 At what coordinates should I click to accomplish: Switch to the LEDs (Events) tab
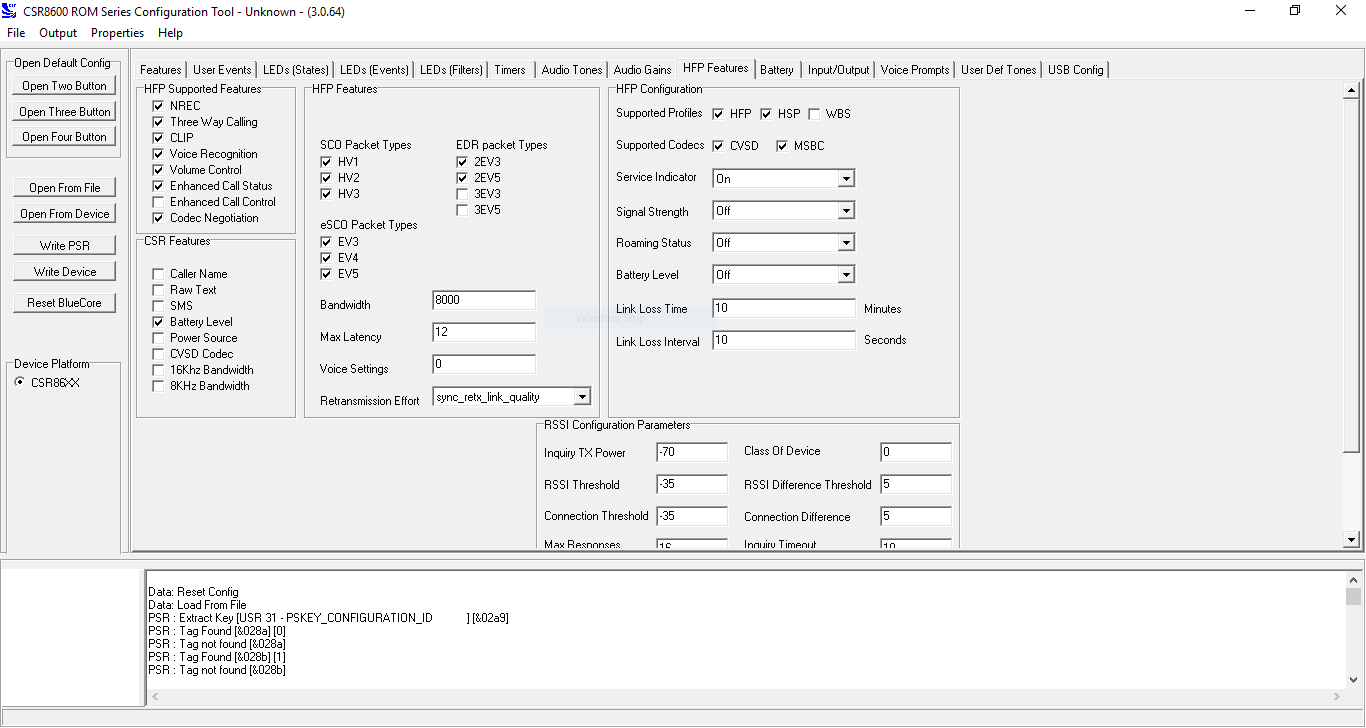tap(374, 70)
